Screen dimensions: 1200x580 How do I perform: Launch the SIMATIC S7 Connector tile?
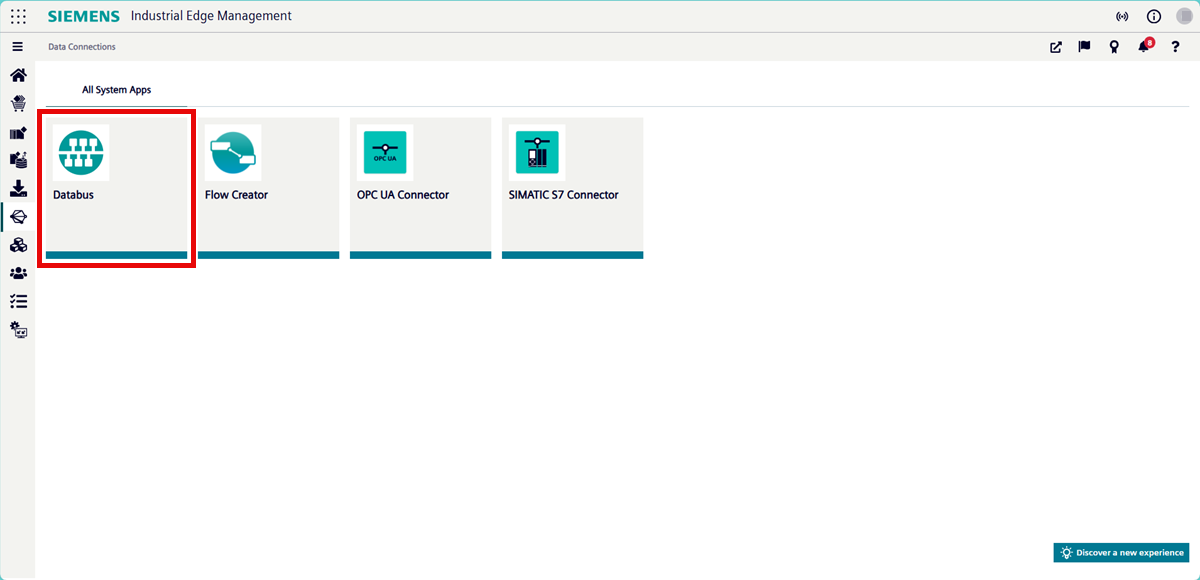[x=572, y=188]
